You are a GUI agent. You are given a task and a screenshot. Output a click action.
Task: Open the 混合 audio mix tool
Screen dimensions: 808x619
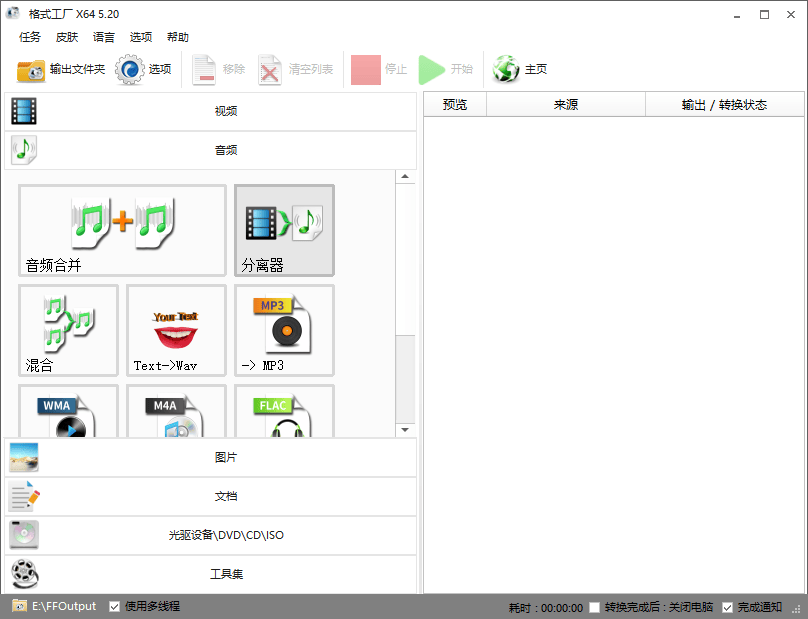point(69,330)
